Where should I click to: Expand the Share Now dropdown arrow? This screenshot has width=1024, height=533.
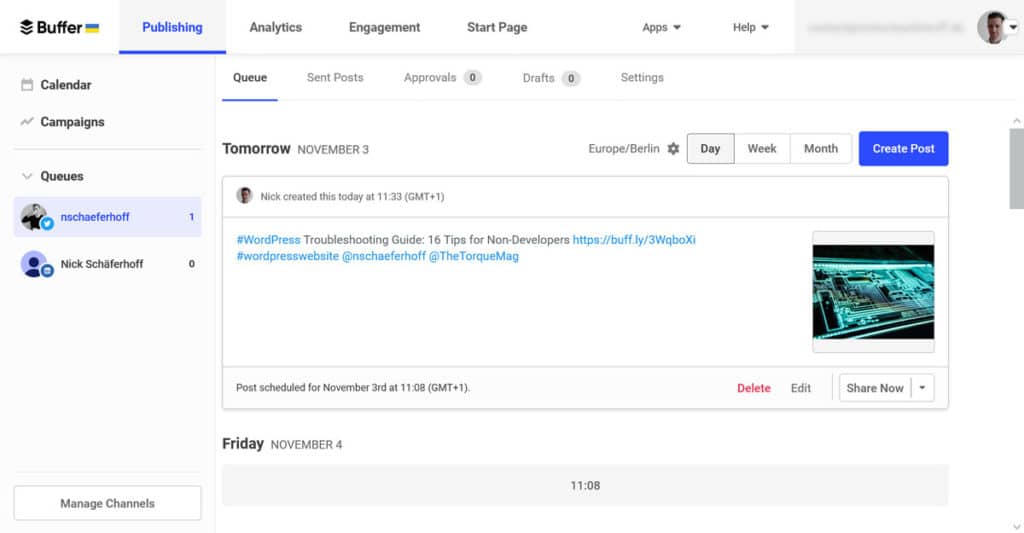[x=922, y=388]
